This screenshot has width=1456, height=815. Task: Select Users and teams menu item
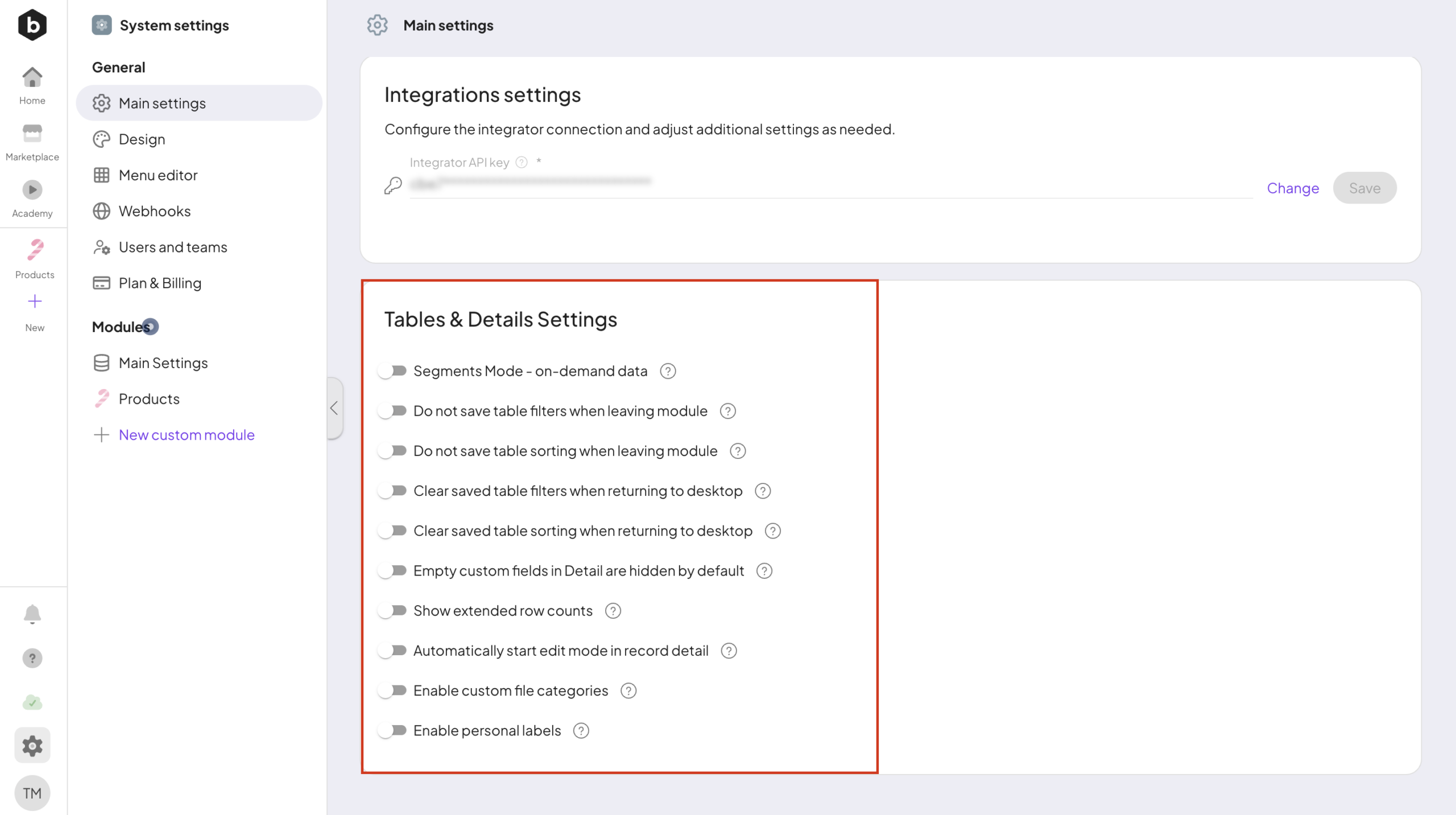click(x=172, y=247)
